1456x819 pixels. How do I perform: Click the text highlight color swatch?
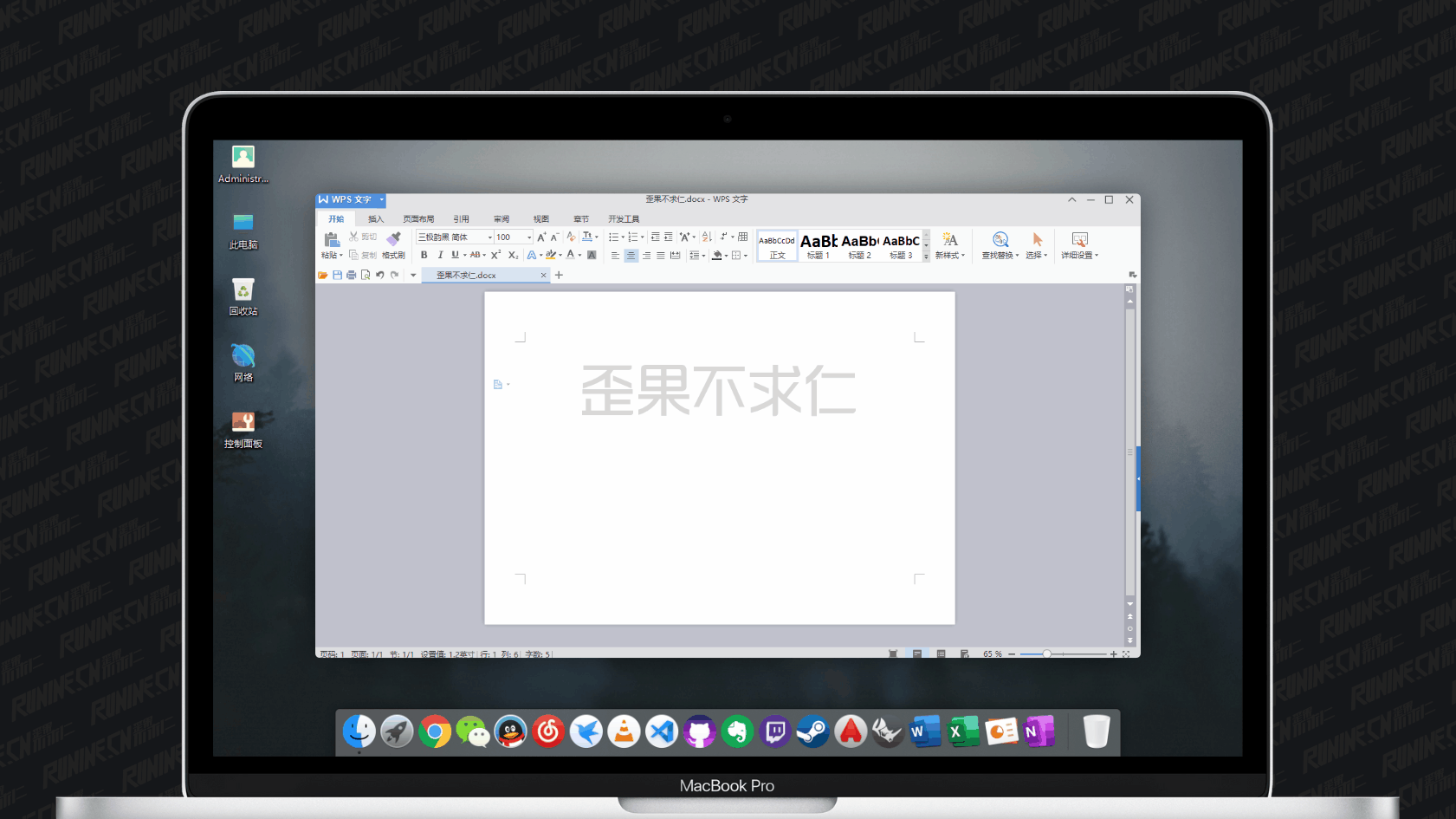550,255
